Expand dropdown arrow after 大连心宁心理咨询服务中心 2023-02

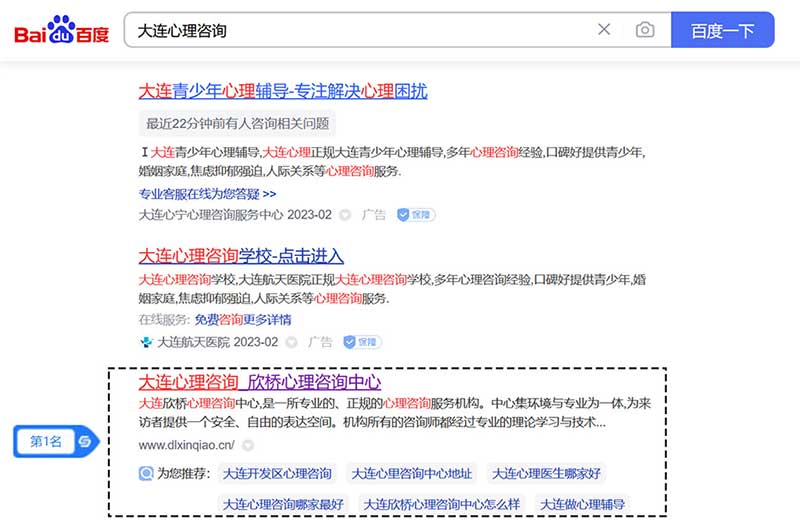[x=345, y=214]
